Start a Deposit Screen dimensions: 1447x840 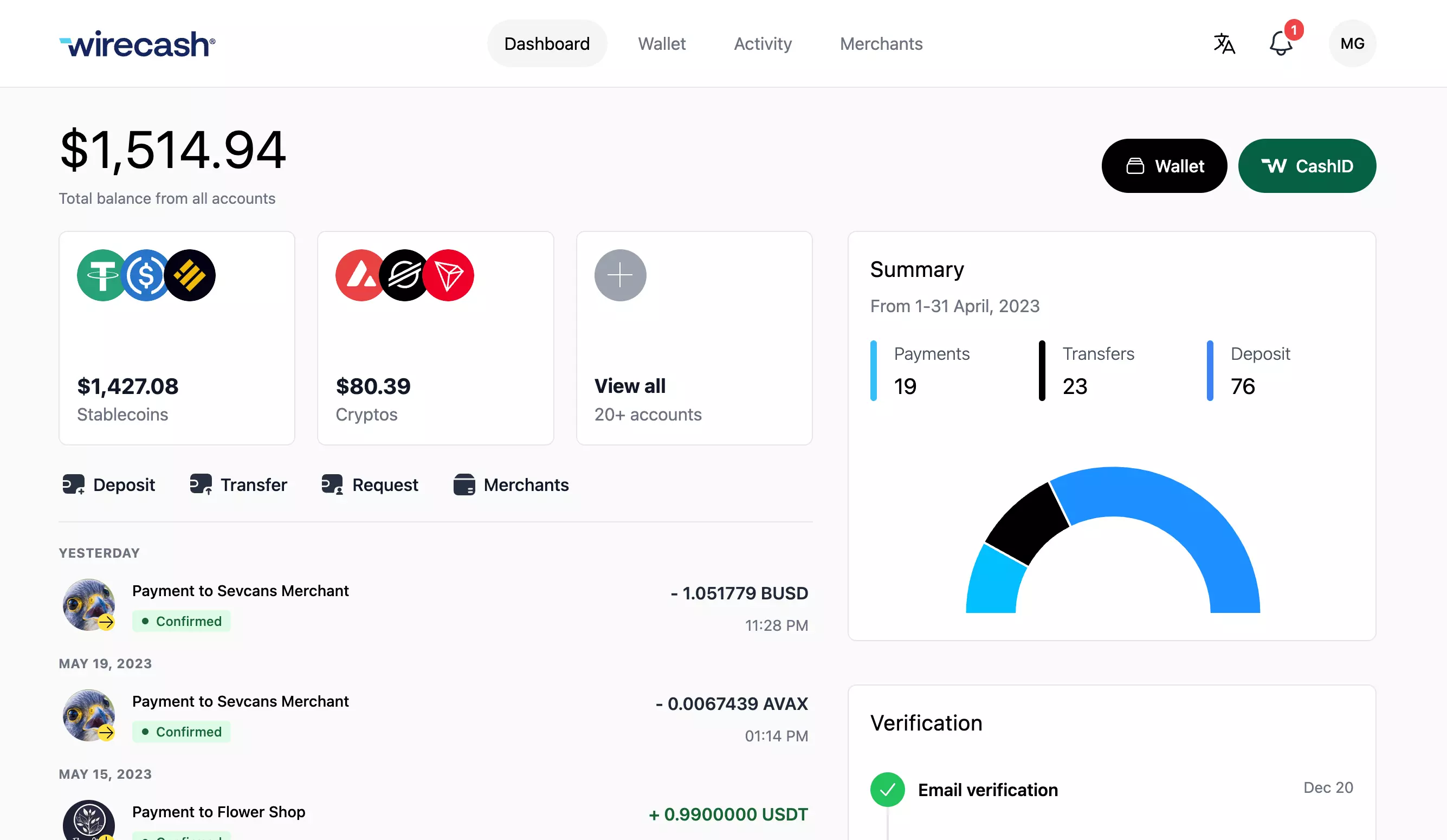click(108, 484)
